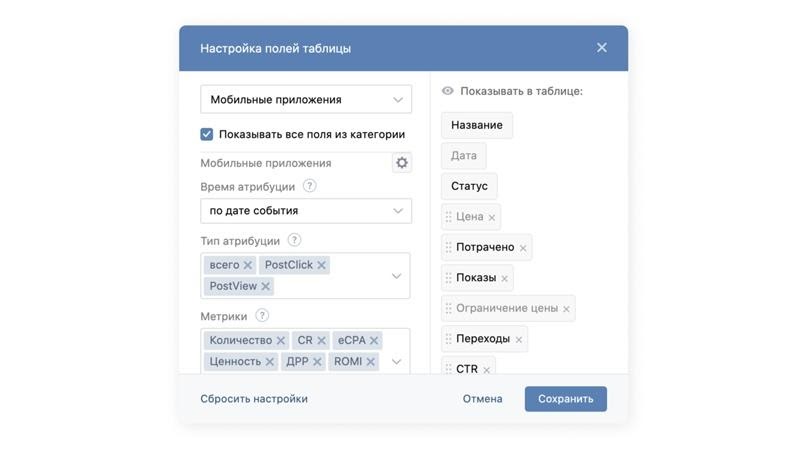Click Сбросить настройки link
Image resolution: width=807 pixels, height=449 pixels.
point(254,399)
